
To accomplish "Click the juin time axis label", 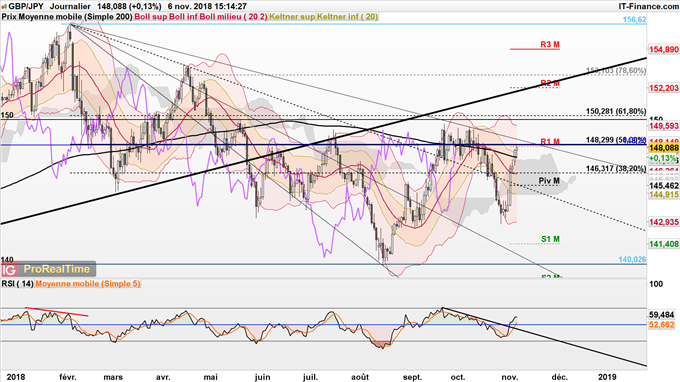I will tap(262, 377).
